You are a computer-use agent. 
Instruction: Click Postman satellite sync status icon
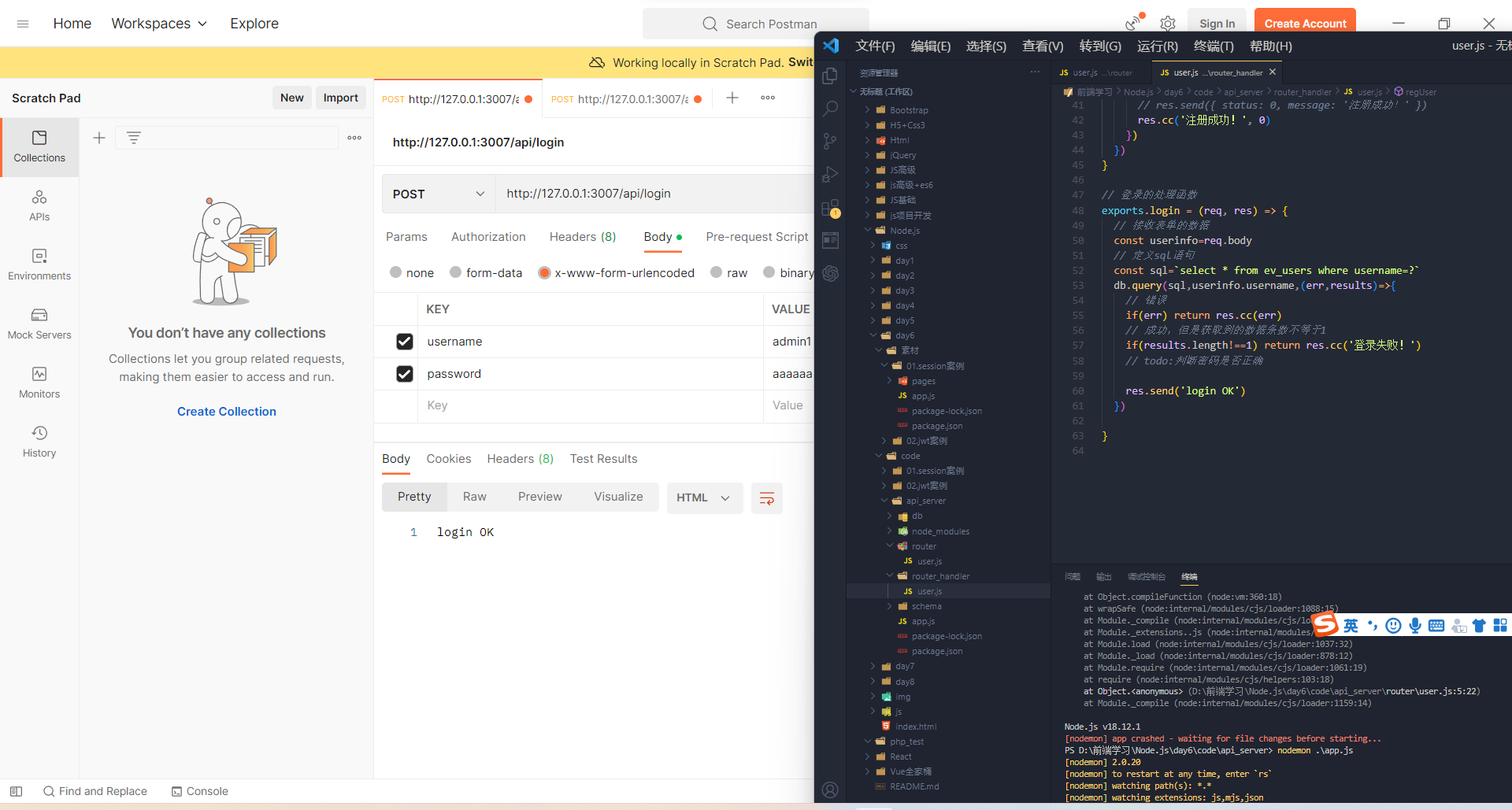pos(1133,23)
